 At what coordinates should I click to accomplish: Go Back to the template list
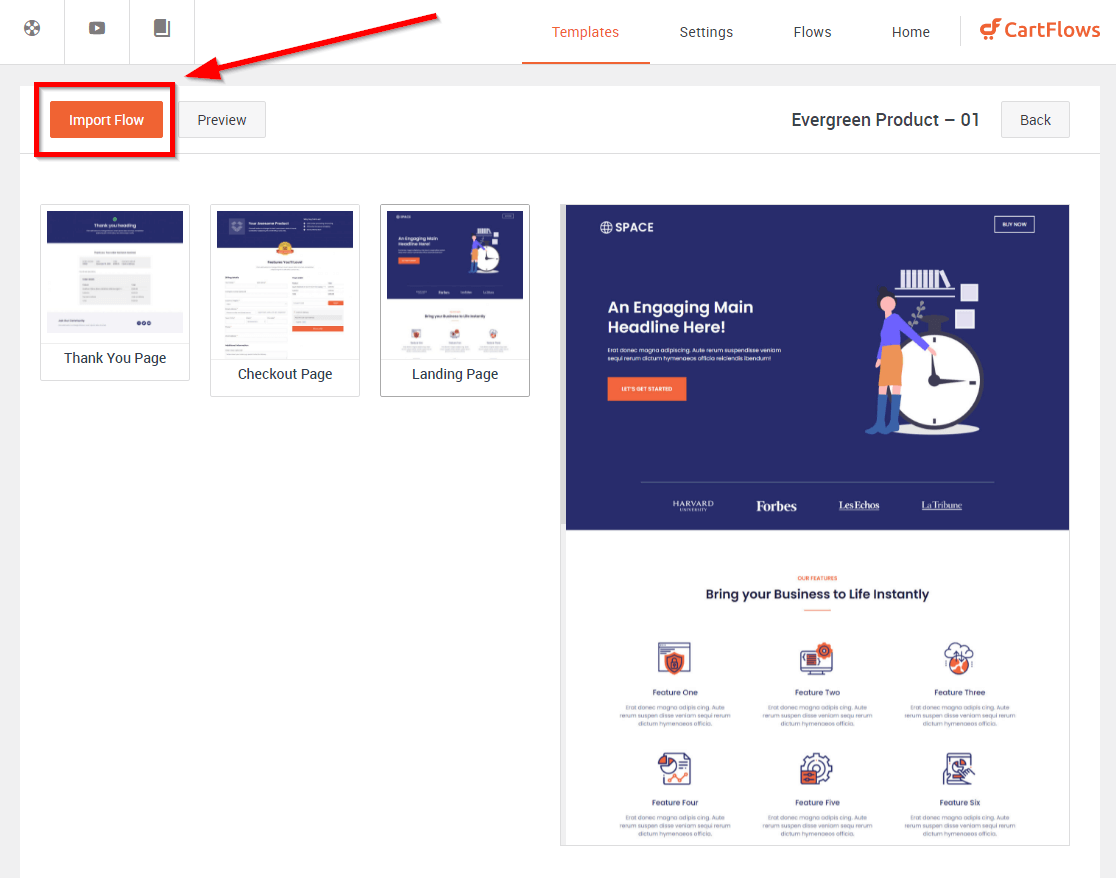tap(1035, 120)
